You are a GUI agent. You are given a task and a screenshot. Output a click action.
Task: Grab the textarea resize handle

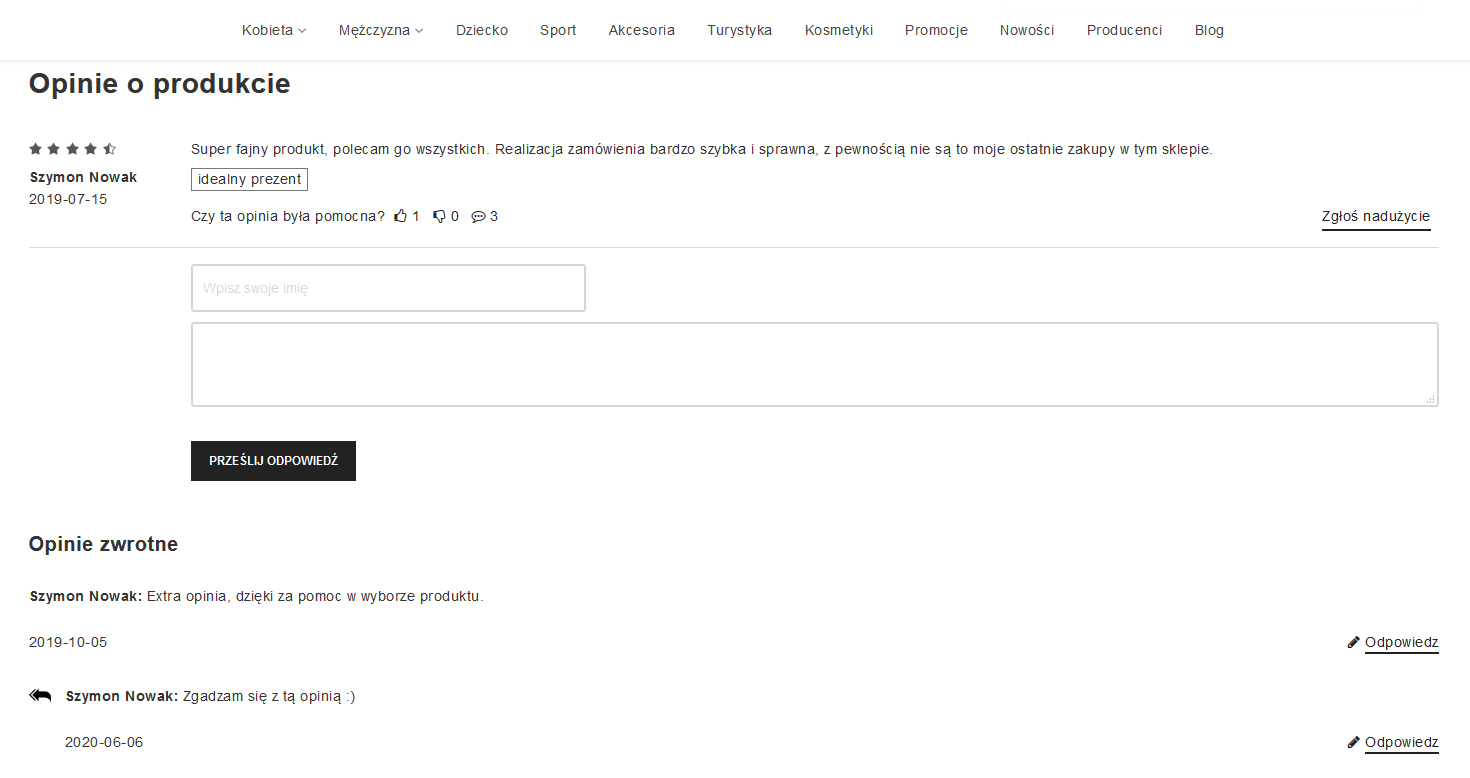click(1431, 399)
